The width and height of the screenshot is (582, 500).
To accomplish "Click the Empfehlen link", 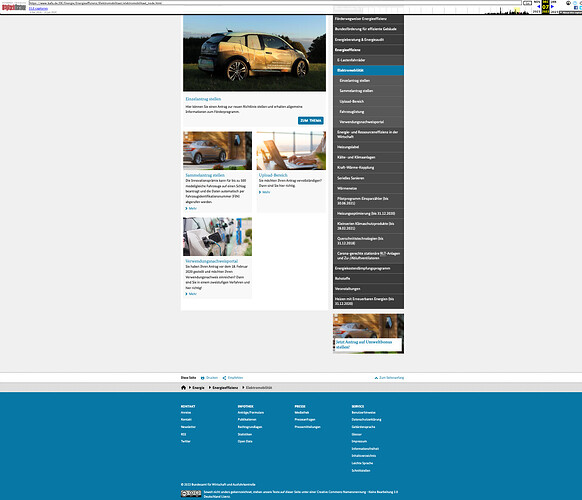I will coord(235,378).
